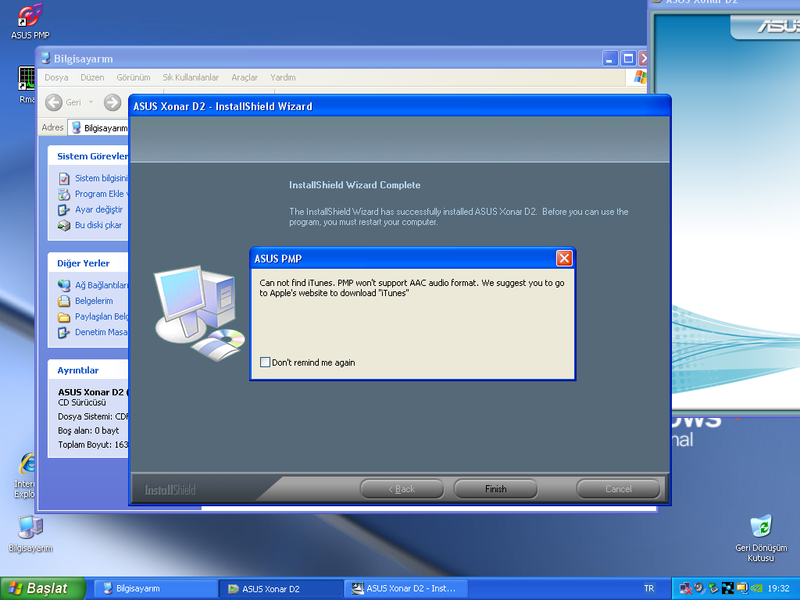Click the Paylaşılan Belgeler folder icon
The width and height of the screenshot is (800, 600).
[64, 317]
